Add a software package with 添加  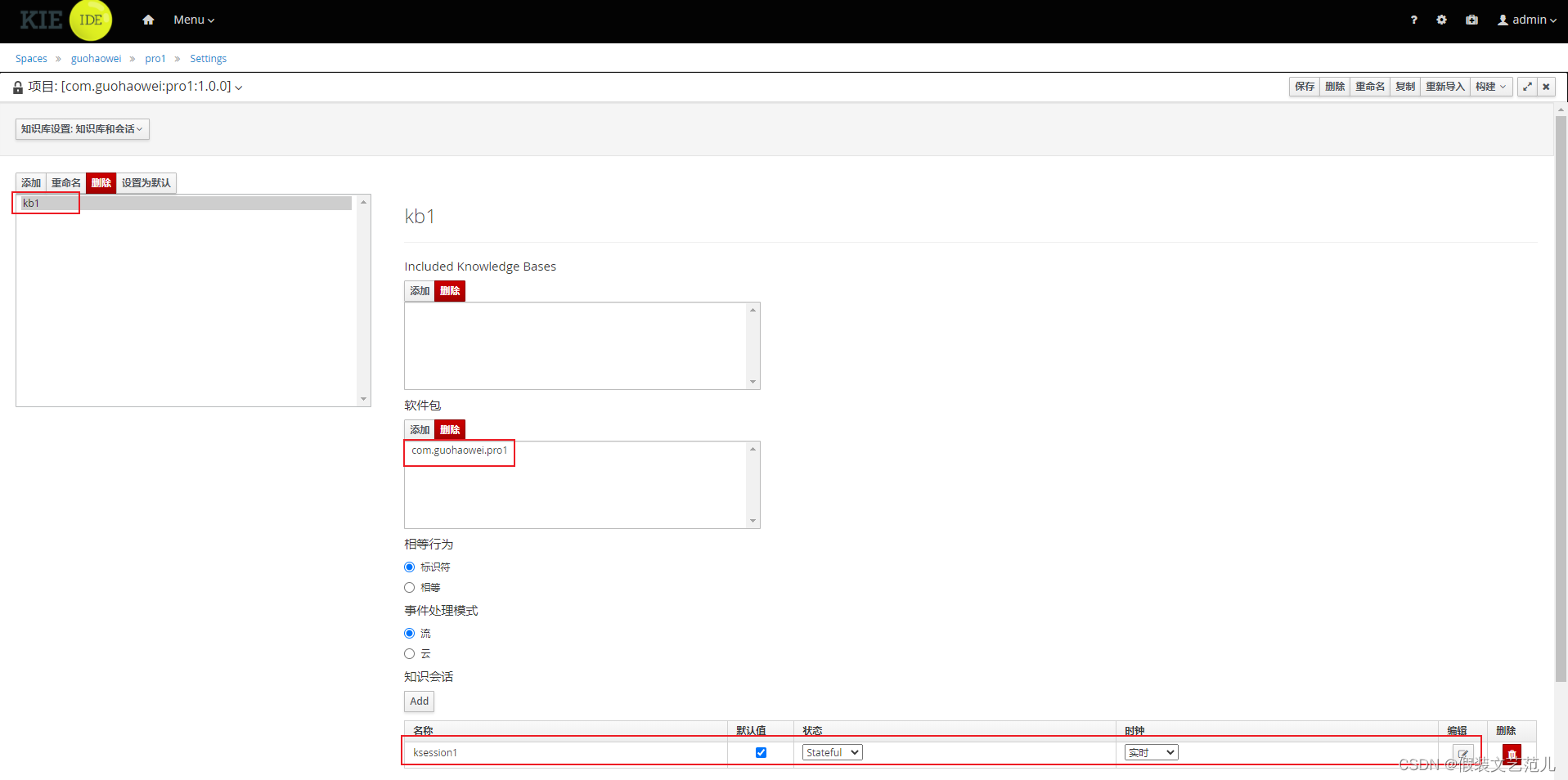click(x=420, y=430)
